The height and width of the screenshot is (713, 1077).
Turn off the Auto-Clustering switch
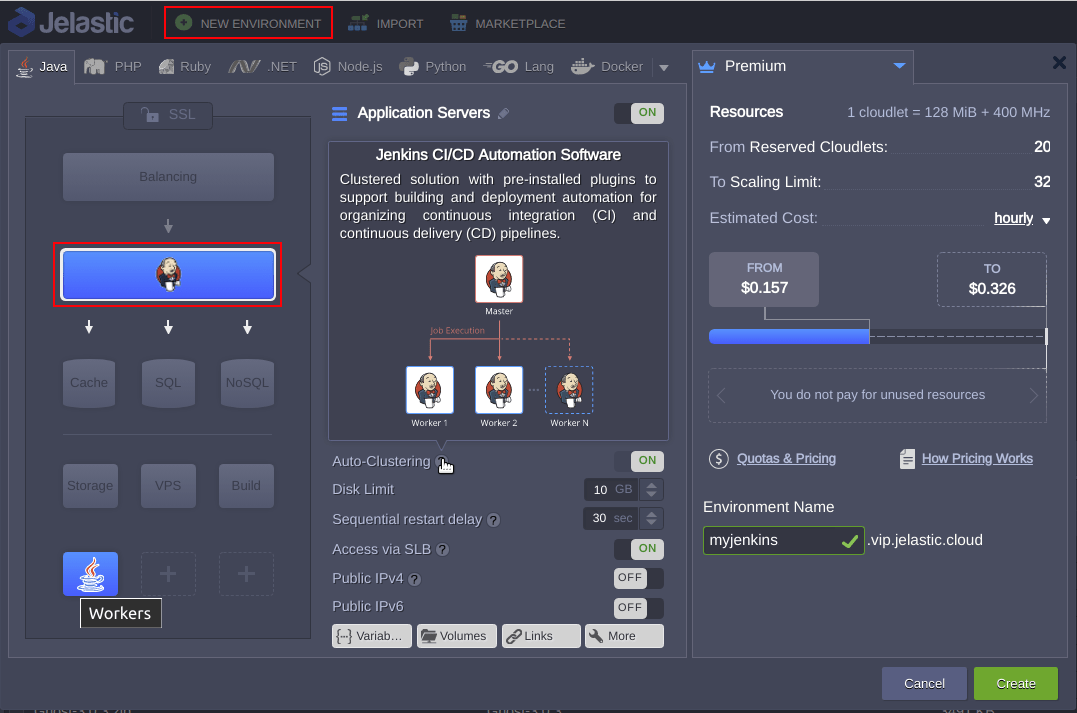[x=639, y=460]
